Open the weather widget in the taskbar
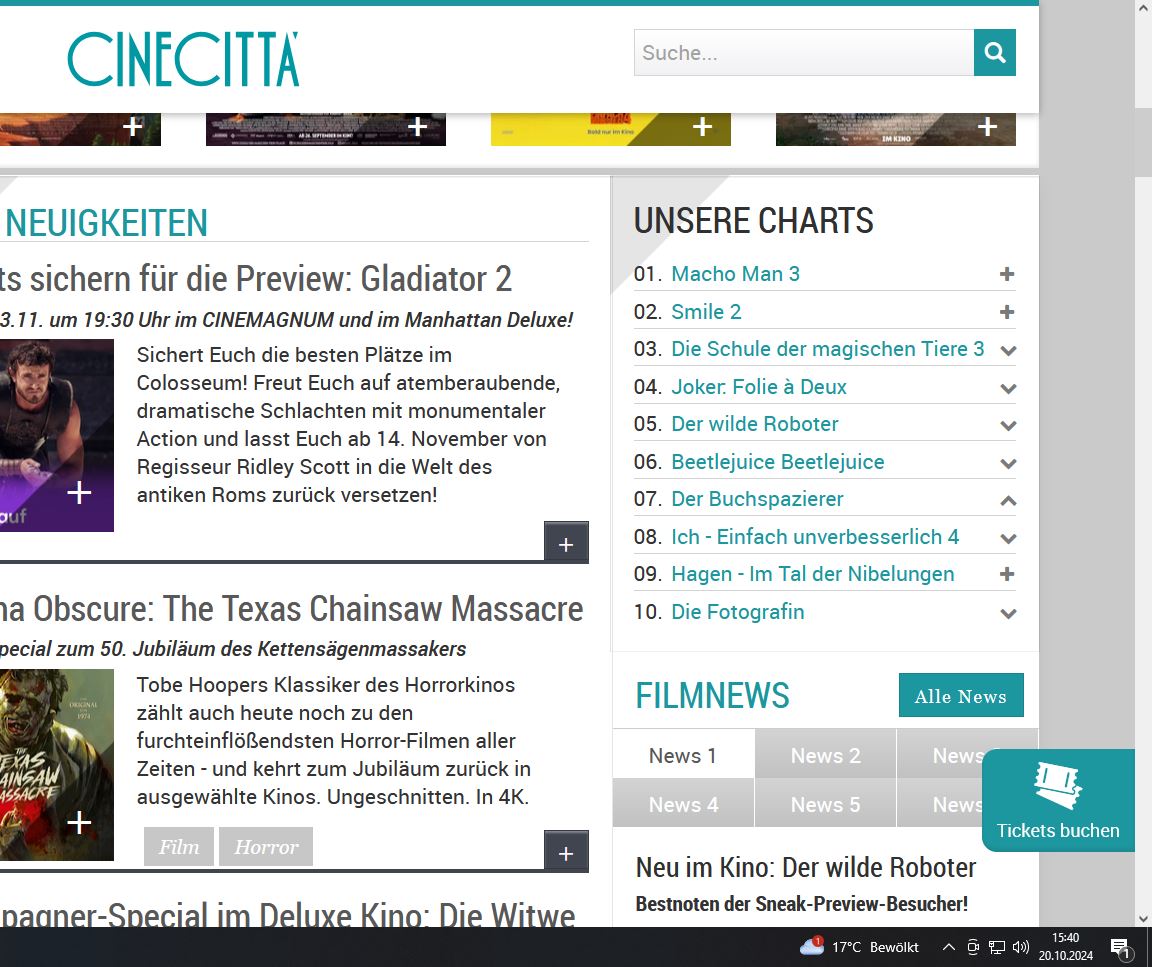Screen dimensions: 1152x967 860,946
